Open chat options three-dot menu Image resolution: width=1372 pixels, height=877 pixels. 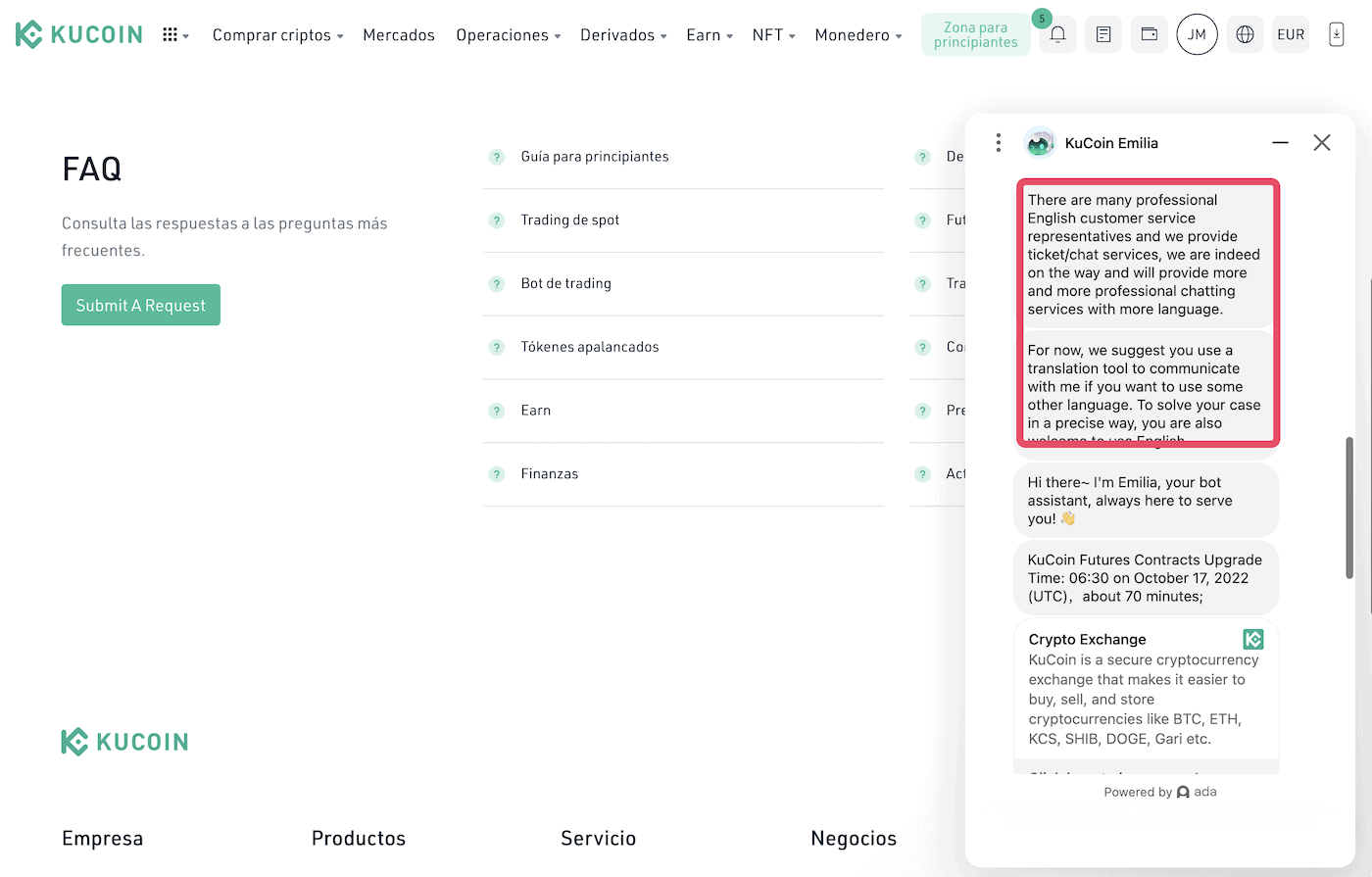(x=999, y=143)
